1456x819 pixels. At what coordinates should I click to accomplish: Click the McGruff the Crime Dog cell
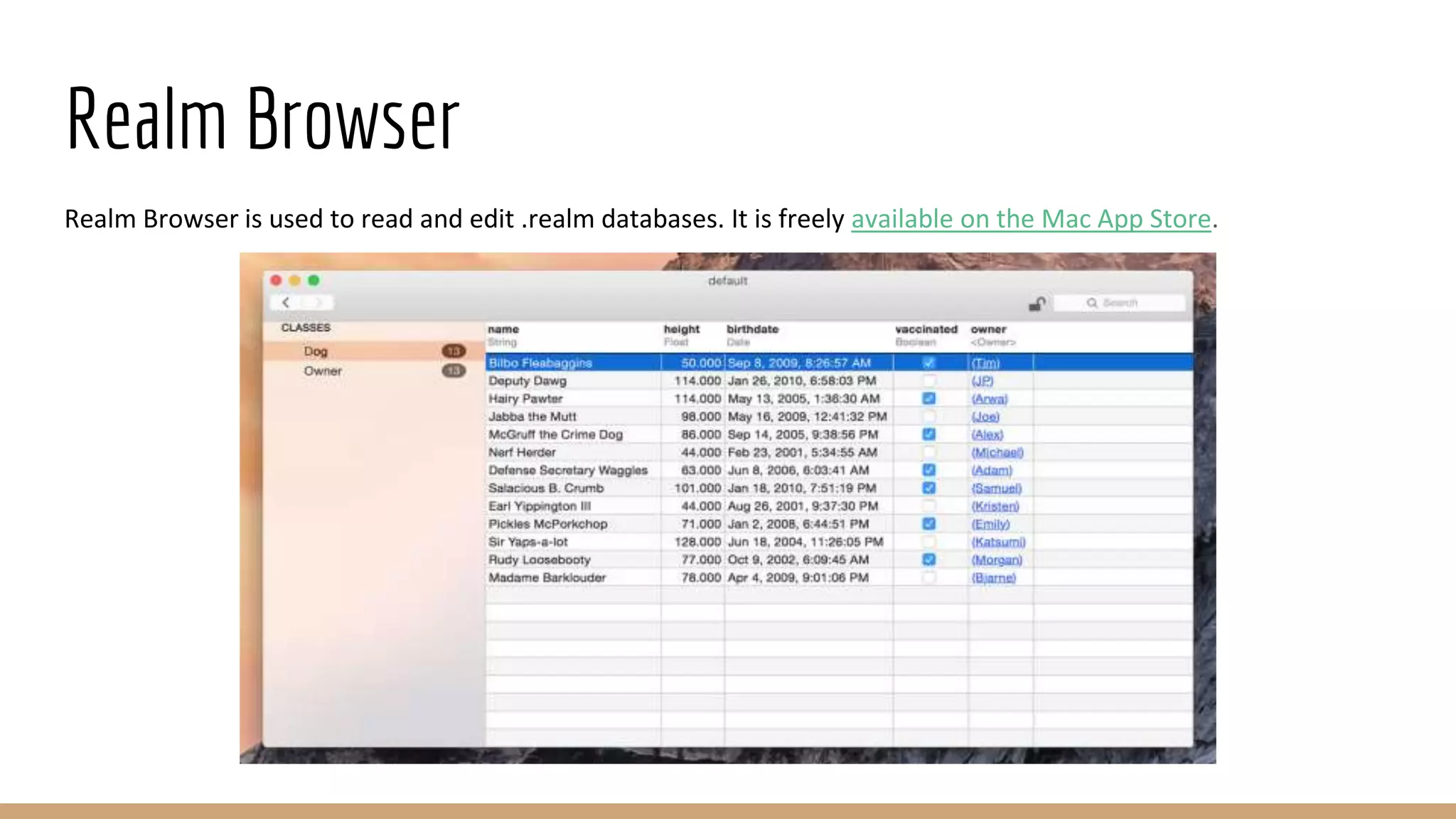click(x=573, y=434)
